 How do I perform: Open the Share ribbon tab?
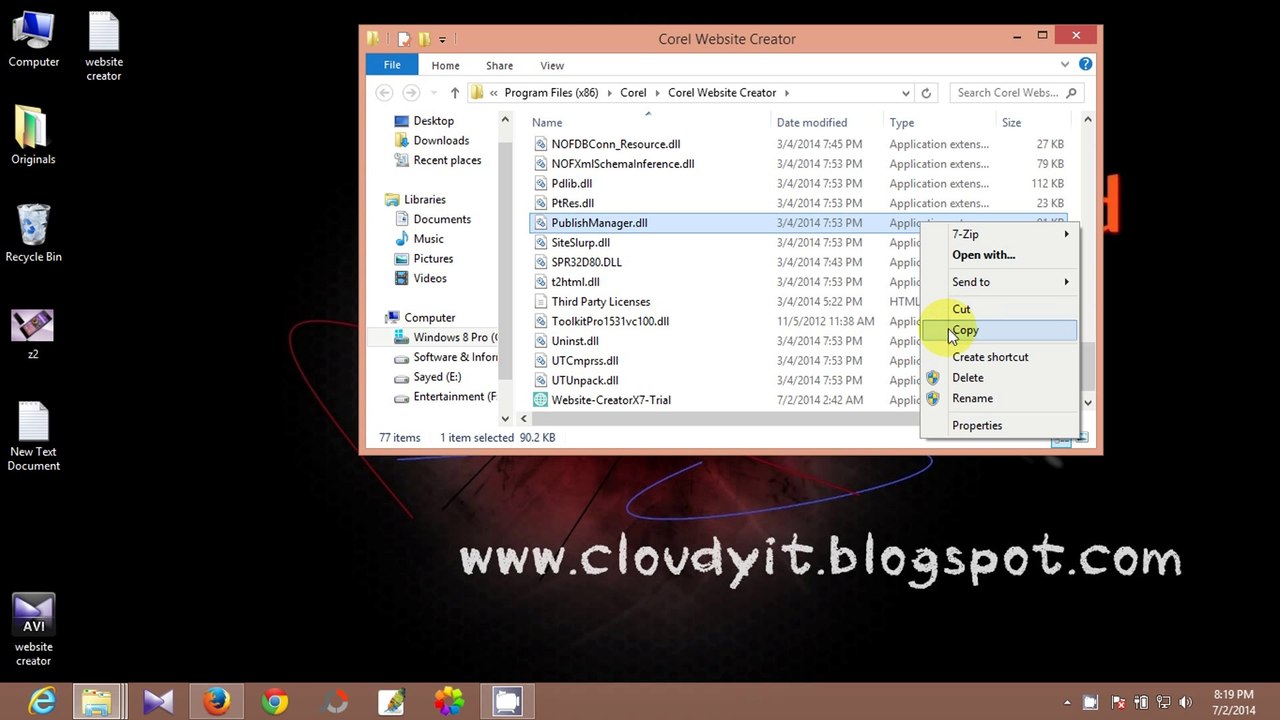(499, 65)
